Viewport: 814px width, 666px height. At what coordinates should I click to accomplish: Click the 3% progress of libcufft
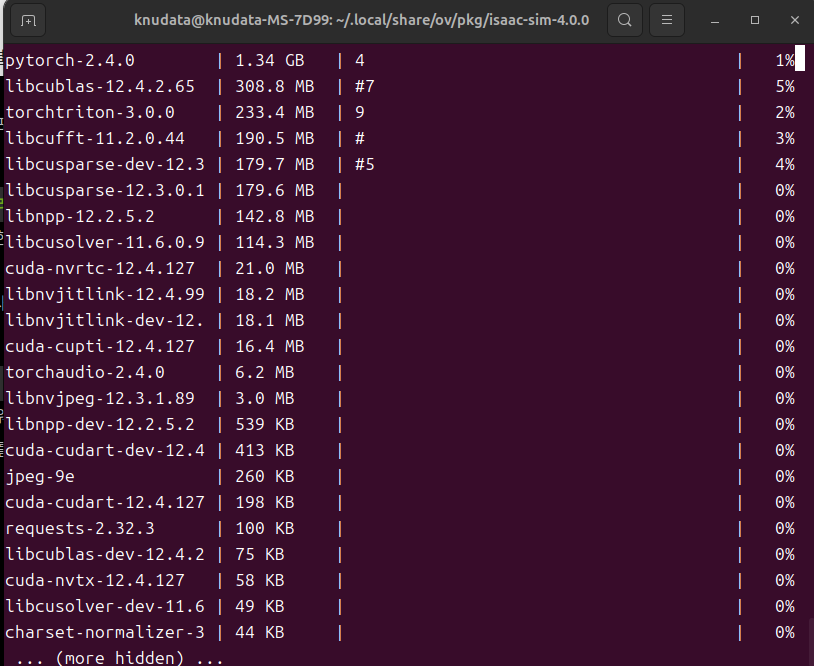pyautogui.click(x=785, y=139)
